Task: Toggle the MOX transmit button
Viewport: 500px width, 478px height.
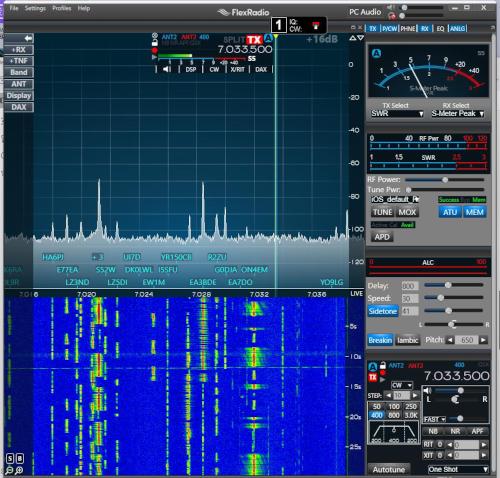Action: tap(407, 212)
